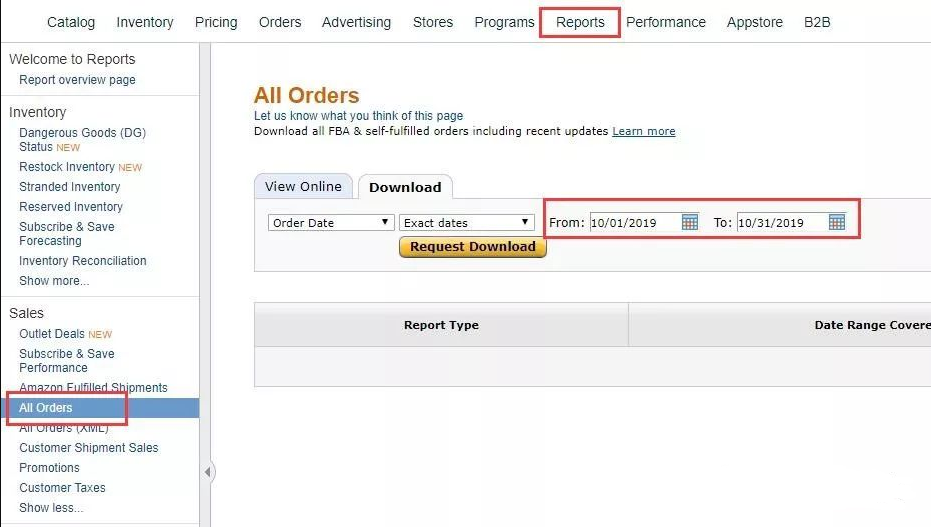Viewport: 931px width, 527px height.
Task: Open the Reports menu
Action: point(580,23)
